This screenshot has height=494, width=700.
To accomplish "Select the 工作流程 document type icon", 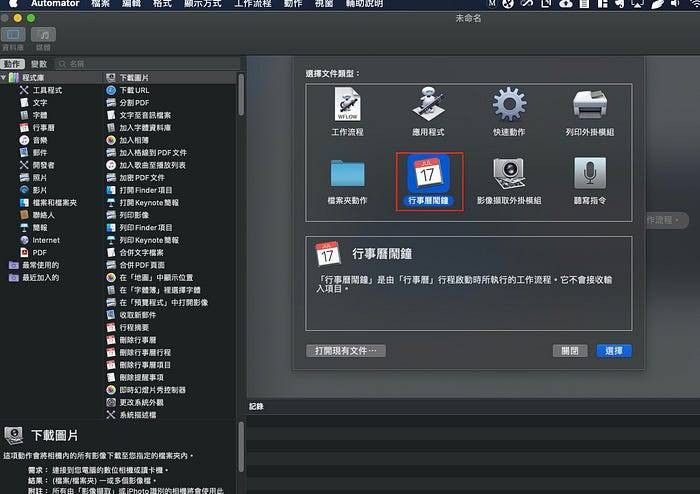I will (347, 104).
